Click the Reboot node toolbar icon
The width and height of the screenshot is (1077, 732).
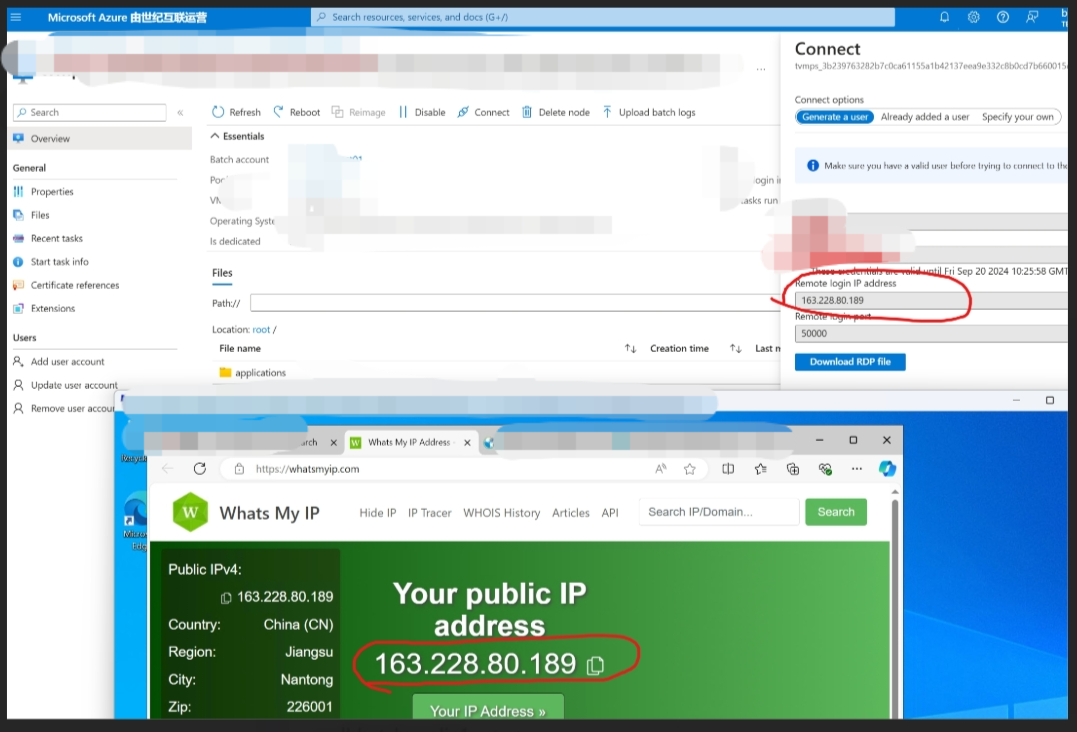(x=279, y=112)
